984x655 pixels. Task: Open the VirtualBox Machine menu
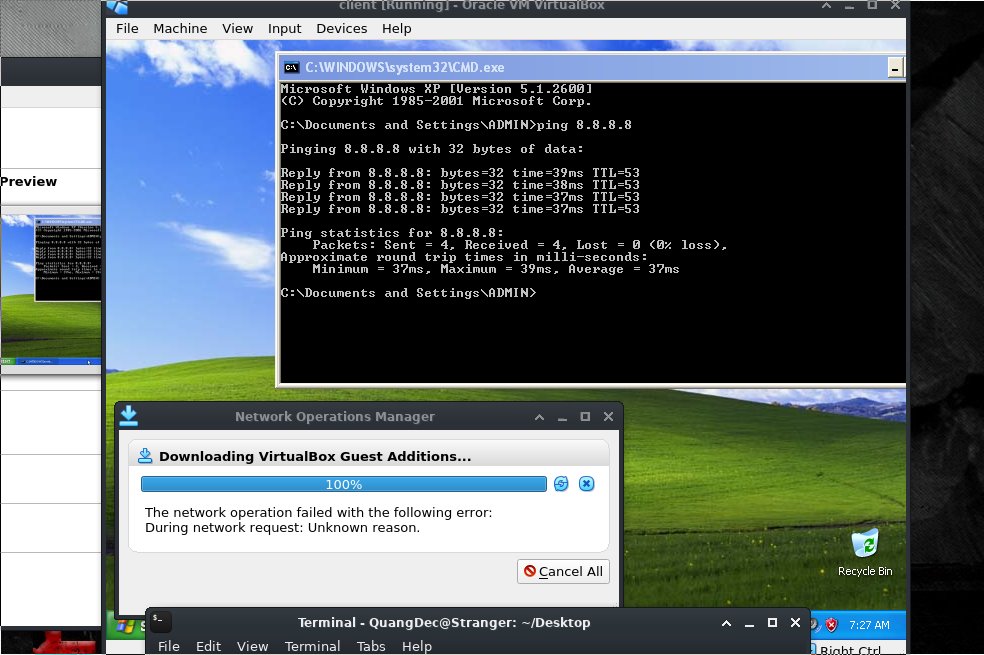tap(180, 29)
